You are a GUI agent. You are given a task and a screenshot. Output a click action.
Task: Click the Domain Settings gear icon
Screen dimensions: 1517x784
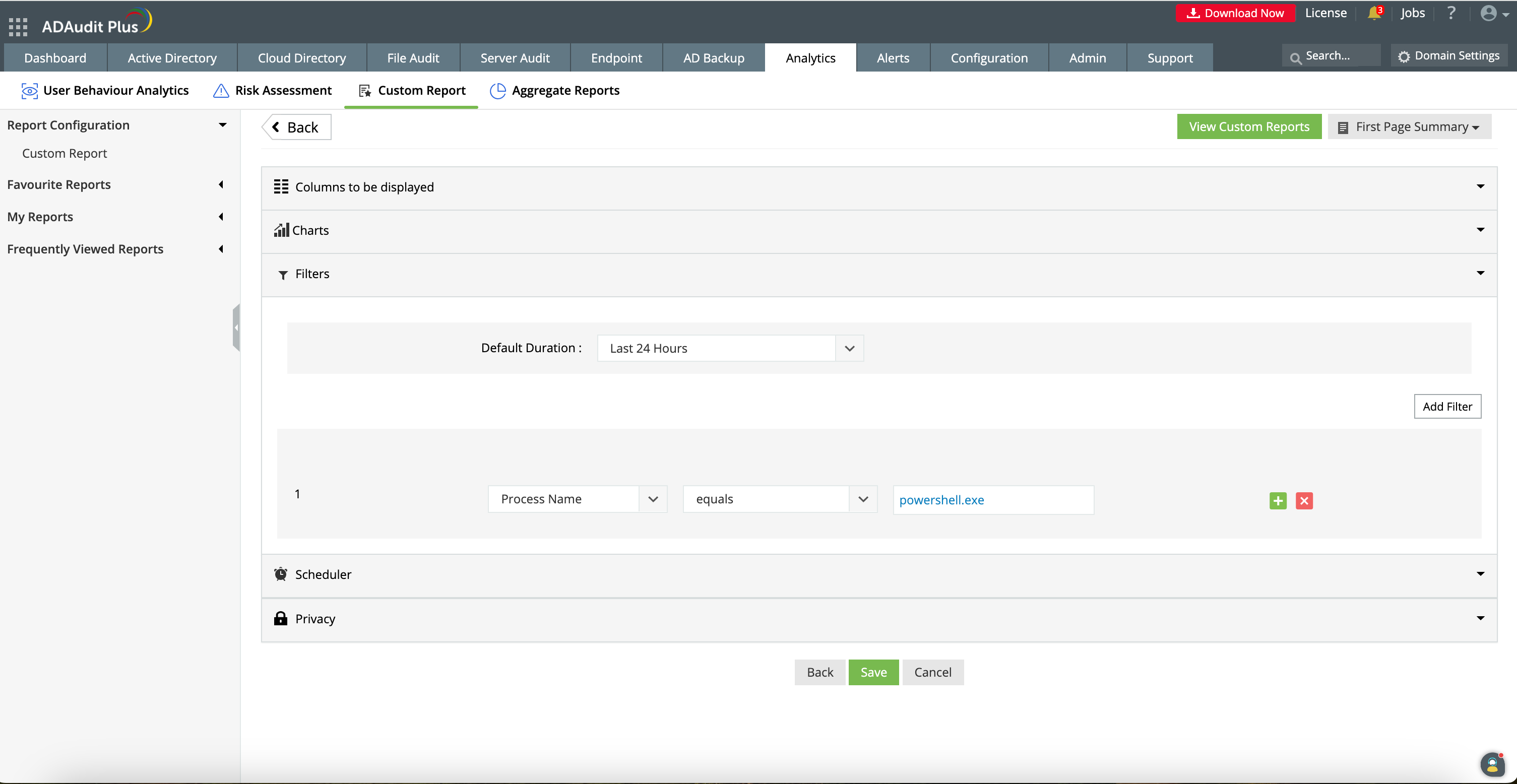click(1405, 56)
